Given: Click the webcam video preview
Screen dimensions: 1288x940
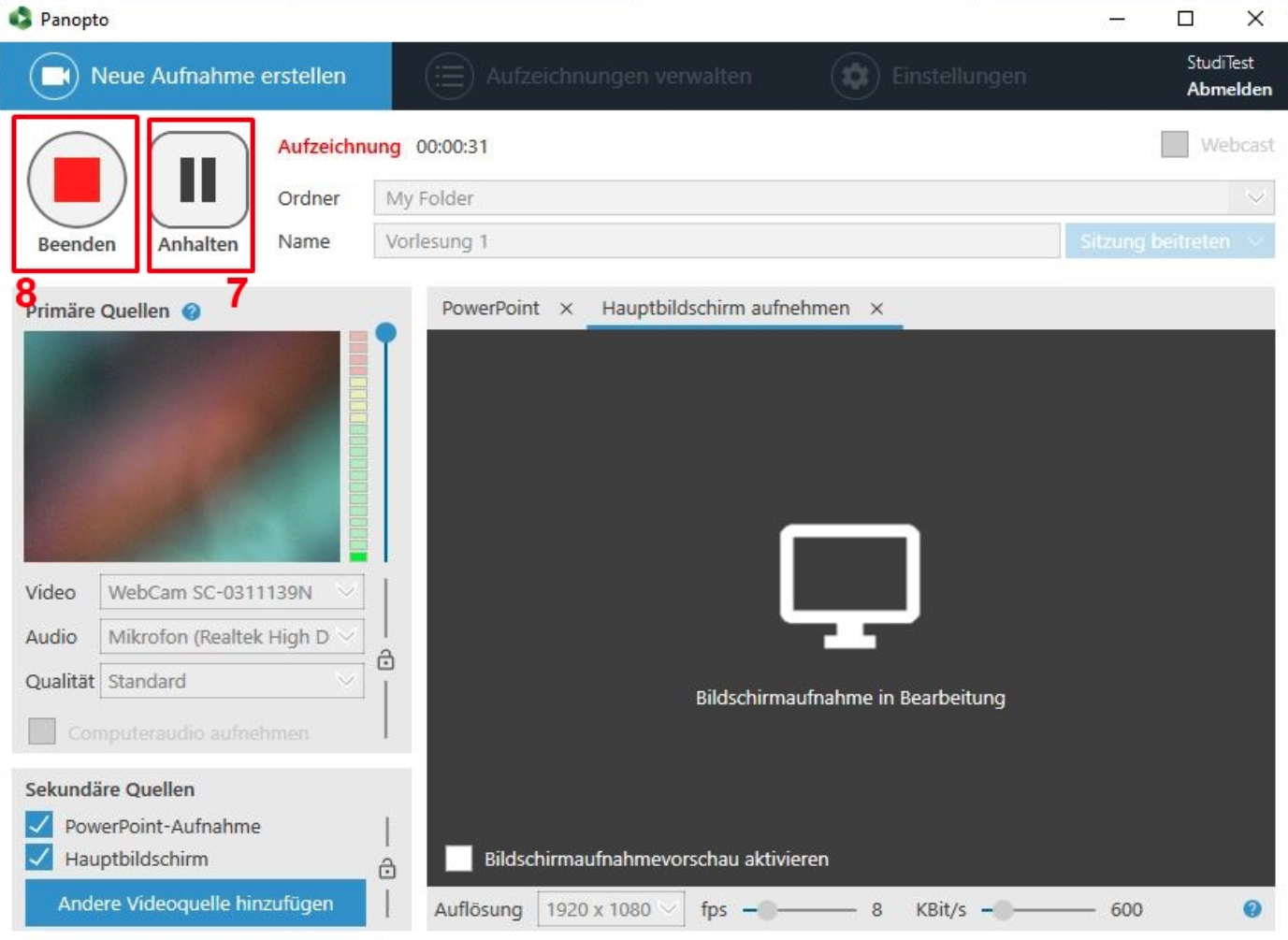Looking at the screenshot, I should [x=182, y=446].
